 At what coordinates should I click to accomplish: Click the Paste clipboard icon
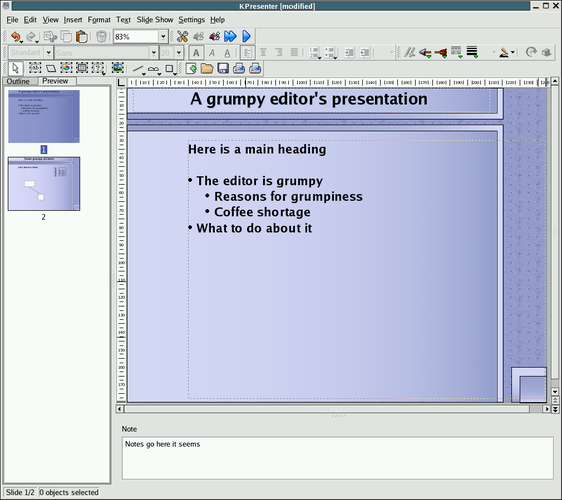[x=82, y=37]
